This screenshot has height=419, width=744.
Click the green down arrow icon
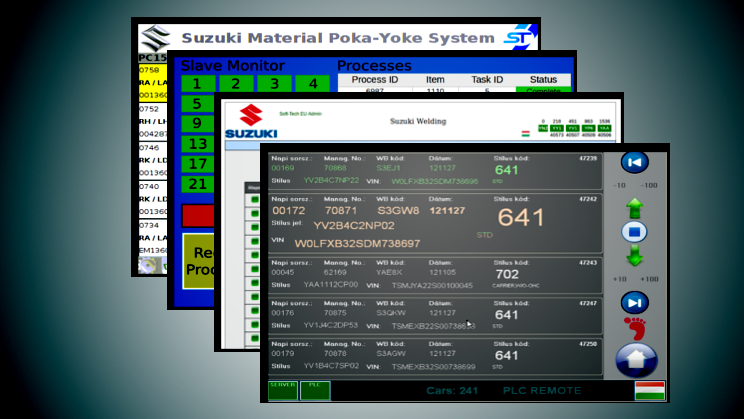tap(634, 255)
